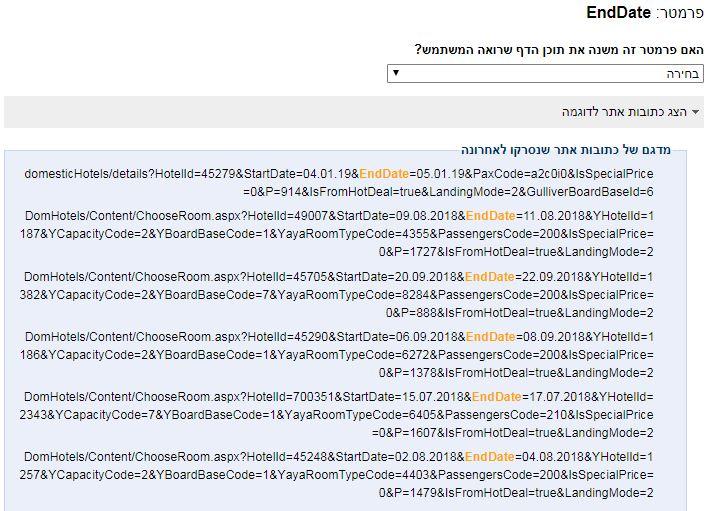The width and height of the screenshot is (716, 511).
Task: Click highlighted EndDate before =17.07.2018
Action: click(x=496, y=397)
